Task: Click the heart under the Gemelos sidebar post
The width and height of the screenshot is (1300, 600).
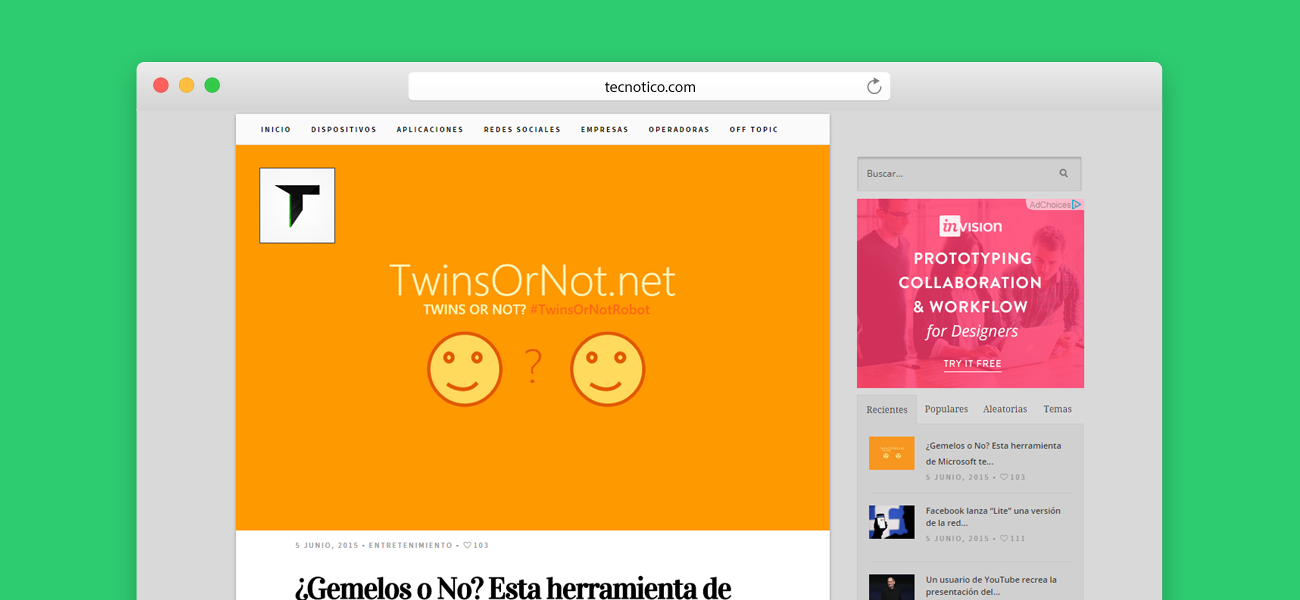Action: pyautogui.click(x=1004, y=477)
